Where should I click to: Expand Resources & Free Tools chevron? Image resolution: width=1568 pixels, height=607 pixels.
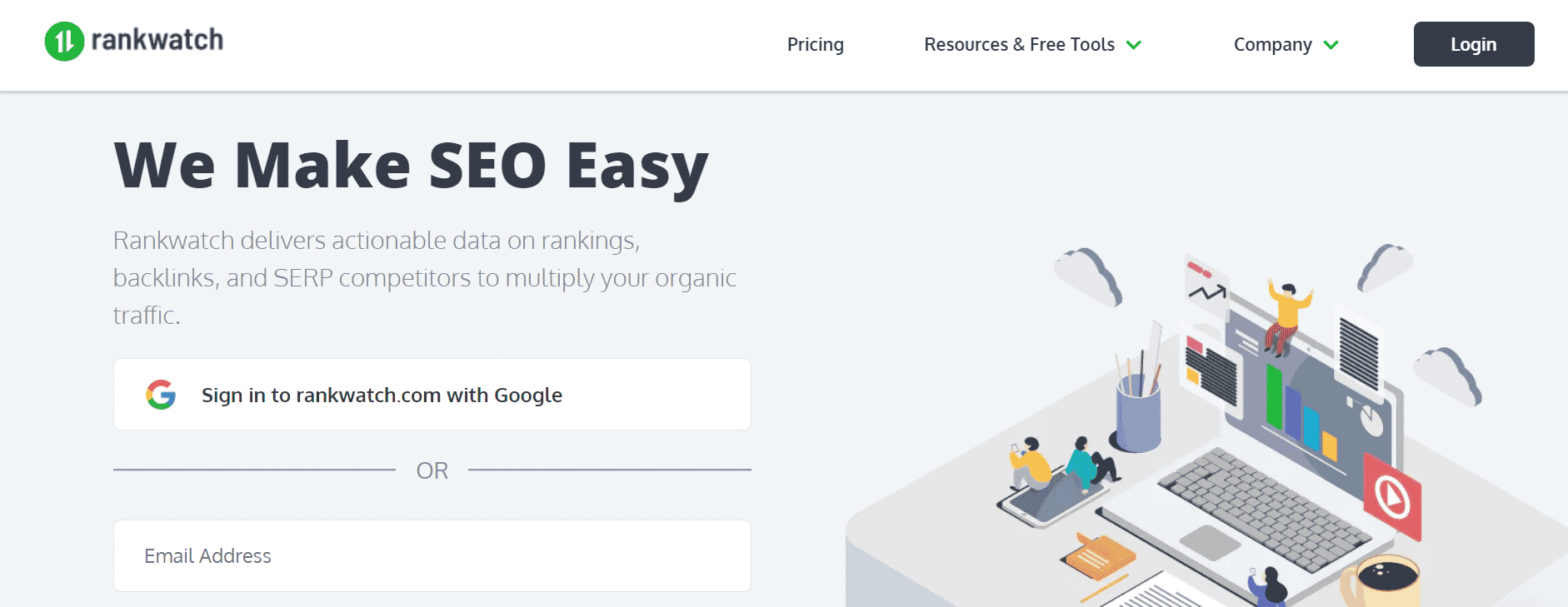point(1134,45)
